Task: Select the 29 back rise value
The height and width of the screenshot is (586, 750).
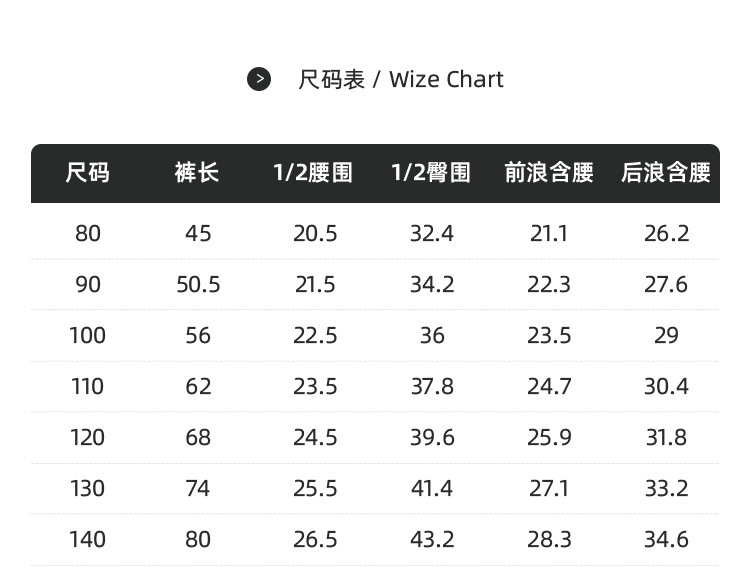Action: pos(666,336)
